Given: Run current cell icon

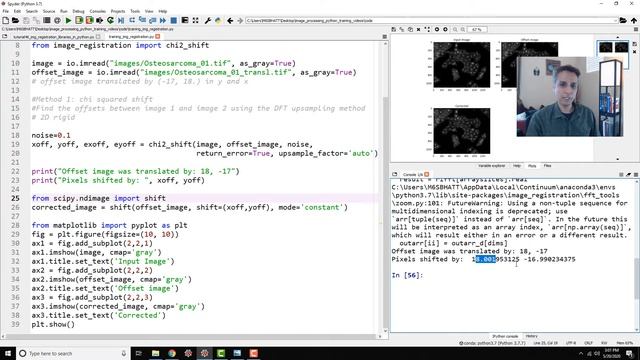Looking at the screenshot, I should point(79,20).
